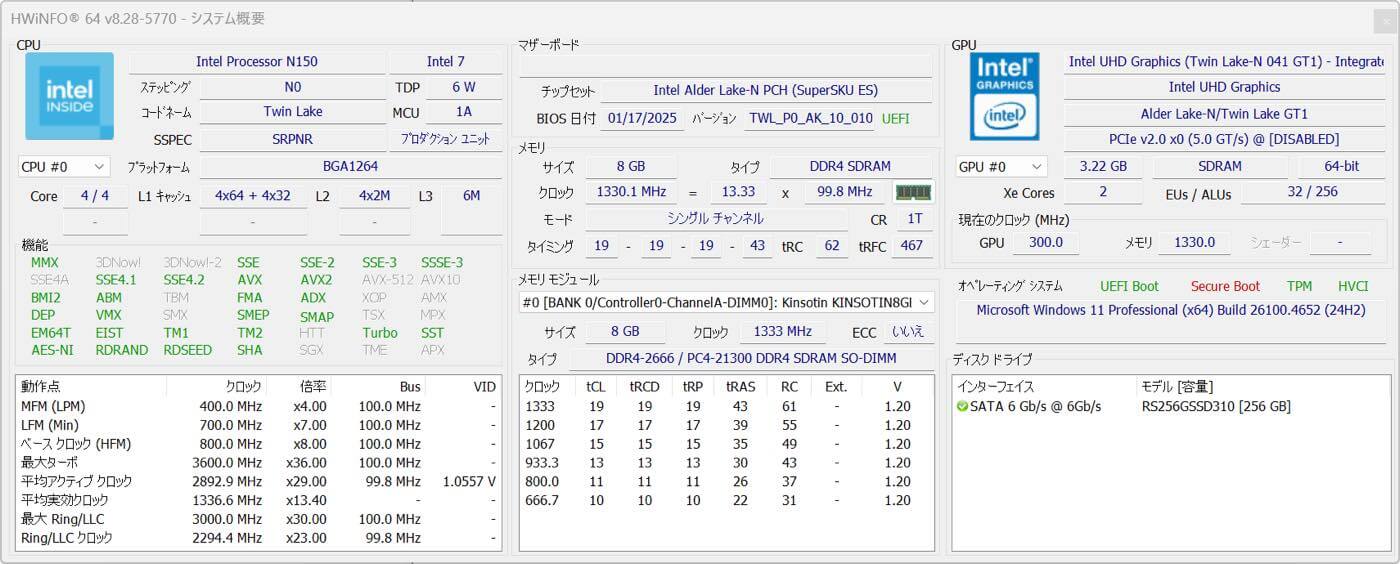Click the 666.7 clock row in the timing table
Screen dimensions: 1400x564
click(726, 500)
